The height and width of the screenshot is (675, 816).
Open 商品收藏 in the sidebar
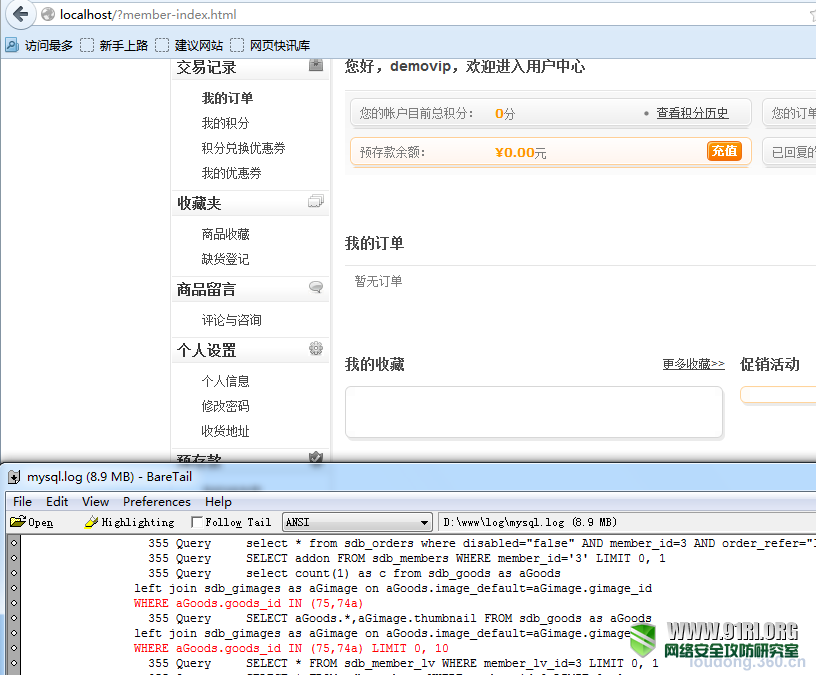tap(225, 234)
